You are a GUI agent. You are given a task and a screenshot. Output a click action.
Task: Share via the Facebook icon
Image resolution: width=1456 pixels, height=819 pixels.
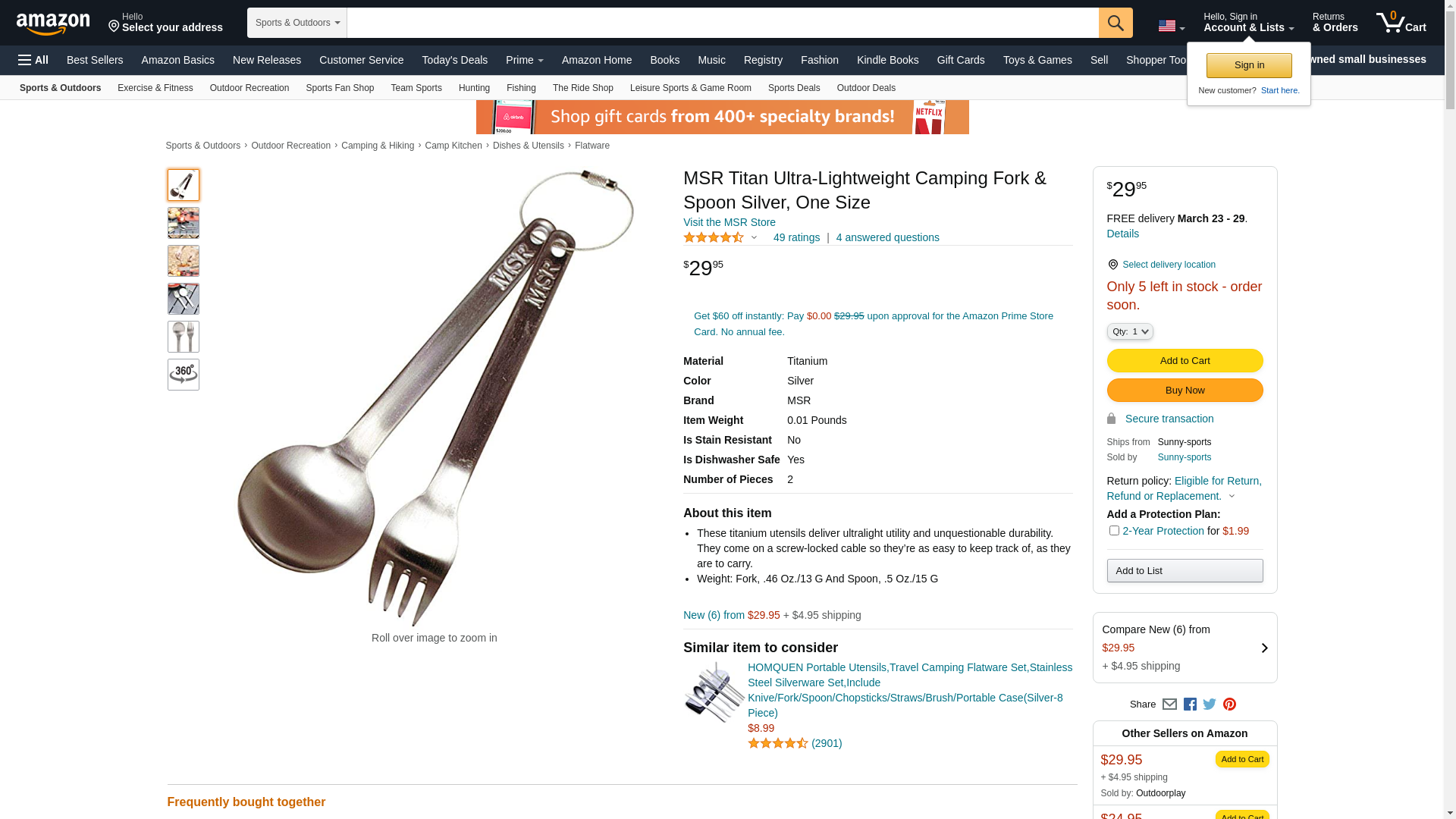(x=1190, y=704)
